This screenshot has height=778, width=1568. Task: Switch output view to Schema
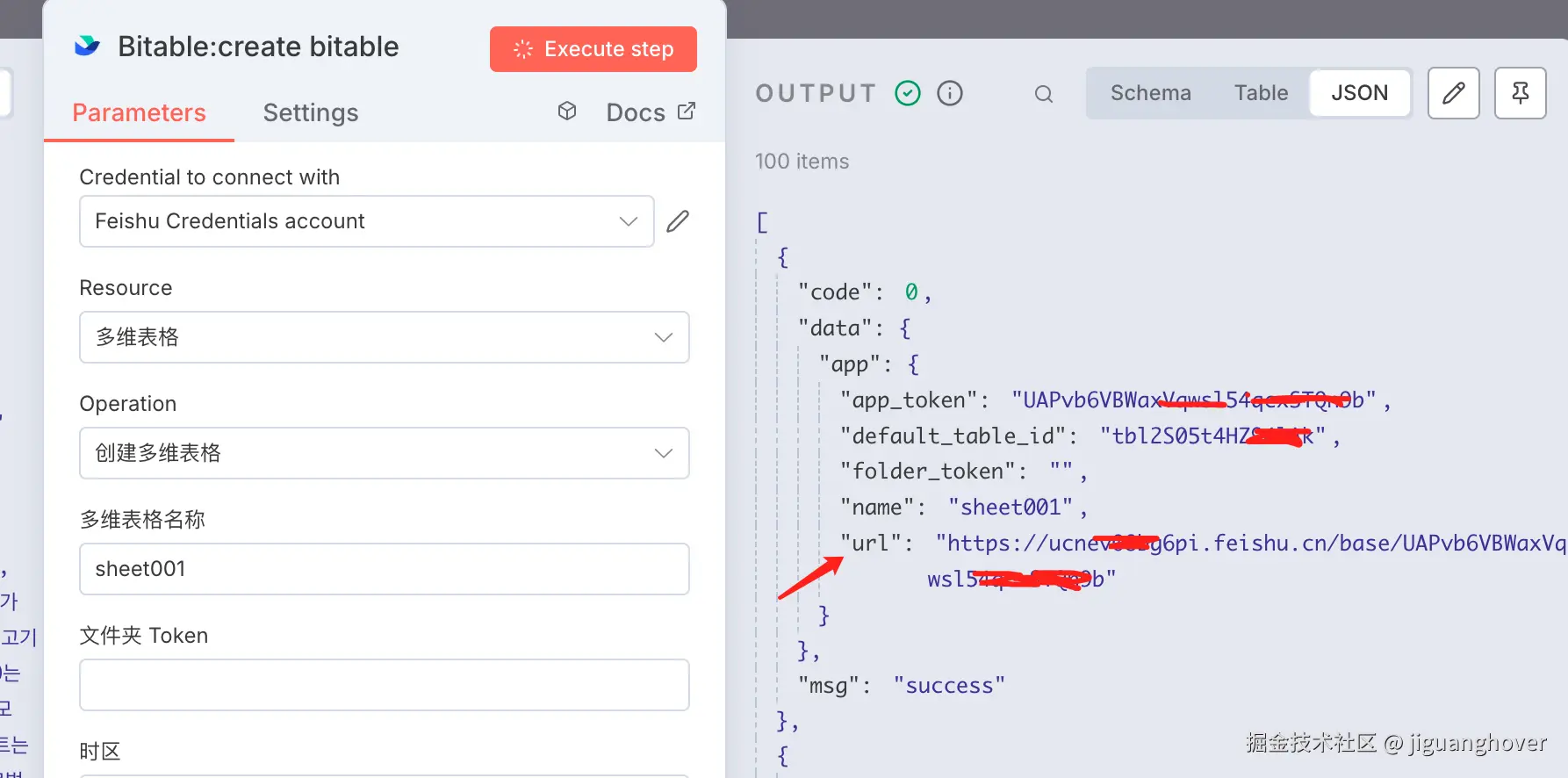click(x=1151, y=93)
